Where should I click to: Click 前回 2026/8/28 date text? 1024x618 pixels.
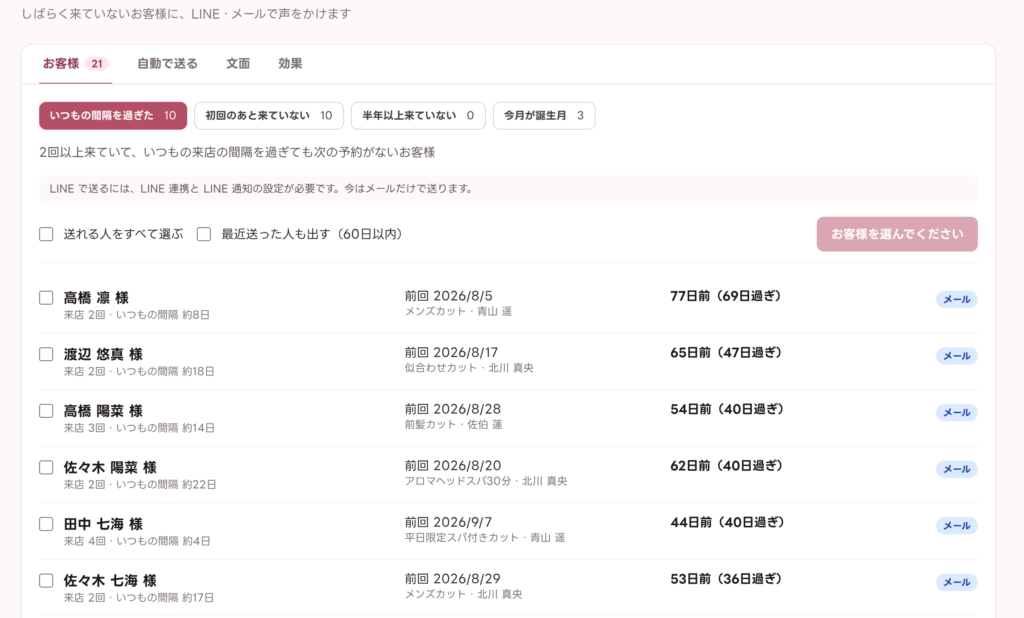point(453,409)
